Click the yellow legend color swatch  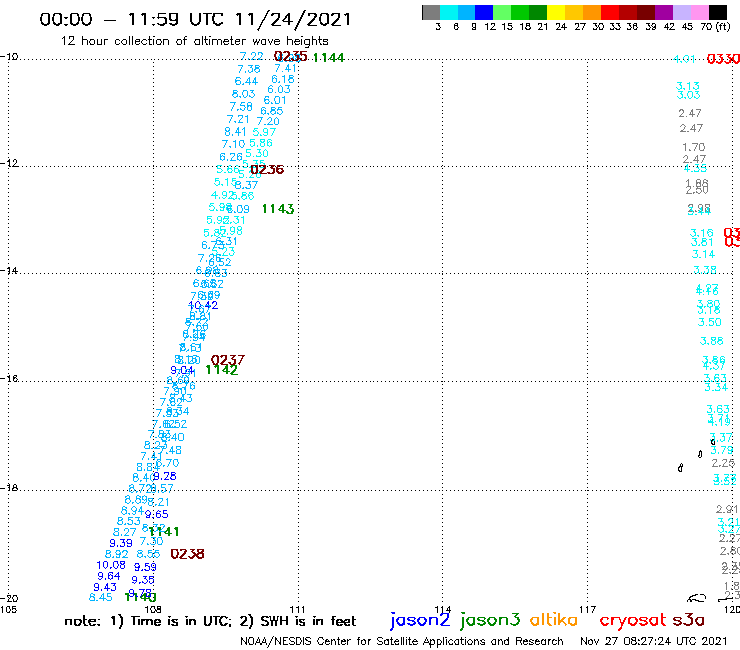pyautogui.click(x=556, y=12)
